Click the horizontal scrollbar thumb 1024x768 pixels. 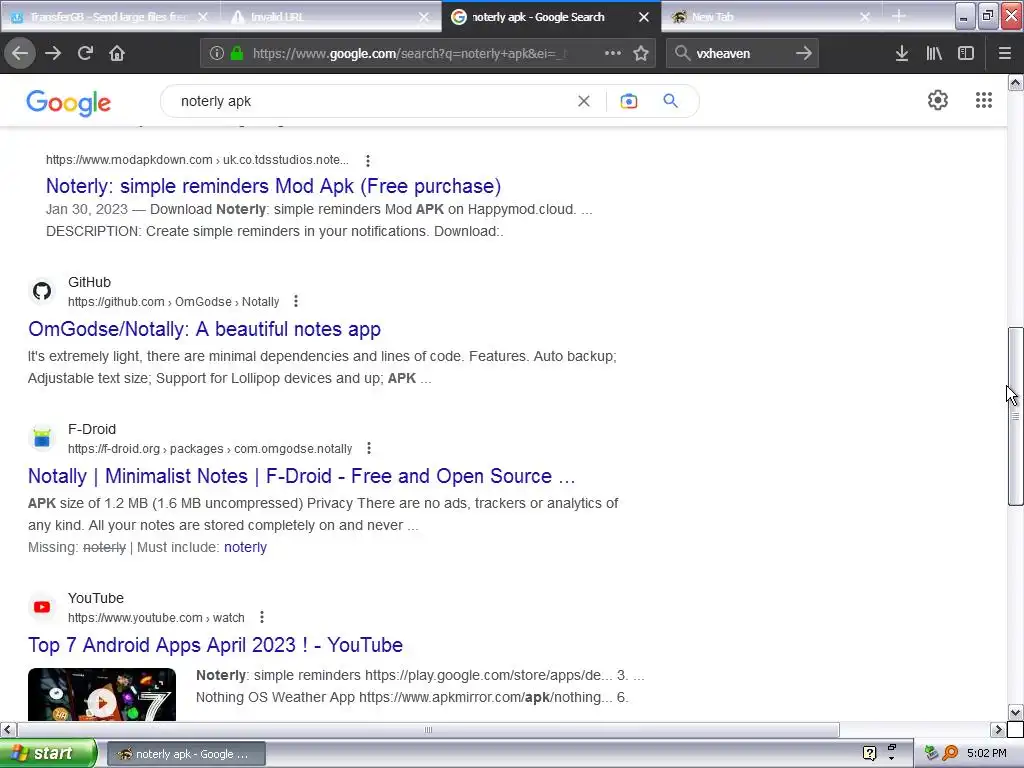click(428, 729)
